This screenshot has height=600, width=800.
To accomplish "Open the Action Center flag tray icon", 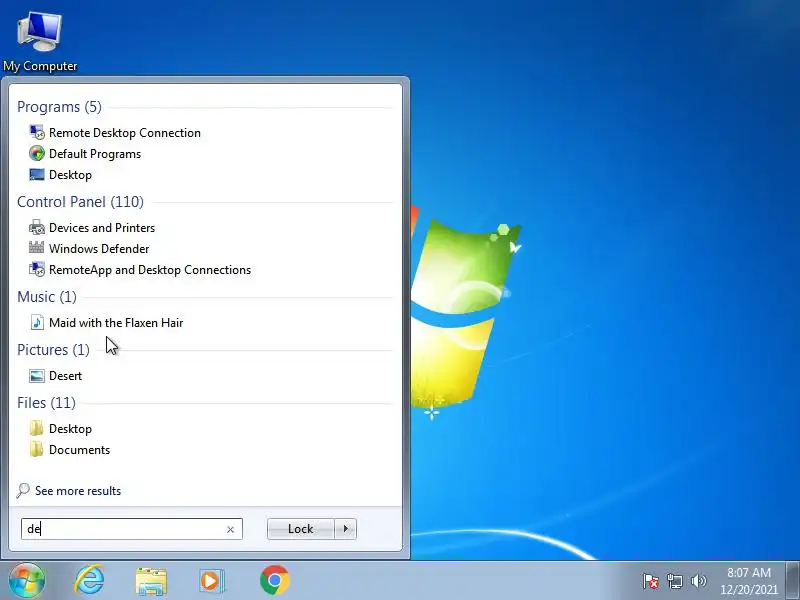I will (x=651, y=581).
